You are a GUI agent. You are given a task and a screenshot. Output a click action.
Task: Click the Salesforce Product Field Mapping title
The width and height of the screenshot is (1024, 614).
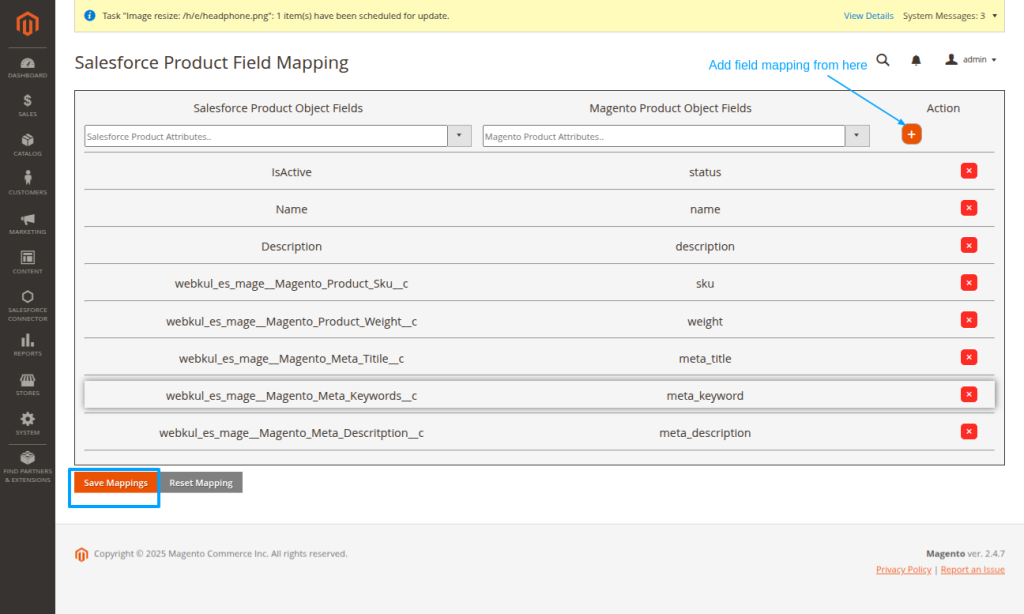click(x=212, y=63)
